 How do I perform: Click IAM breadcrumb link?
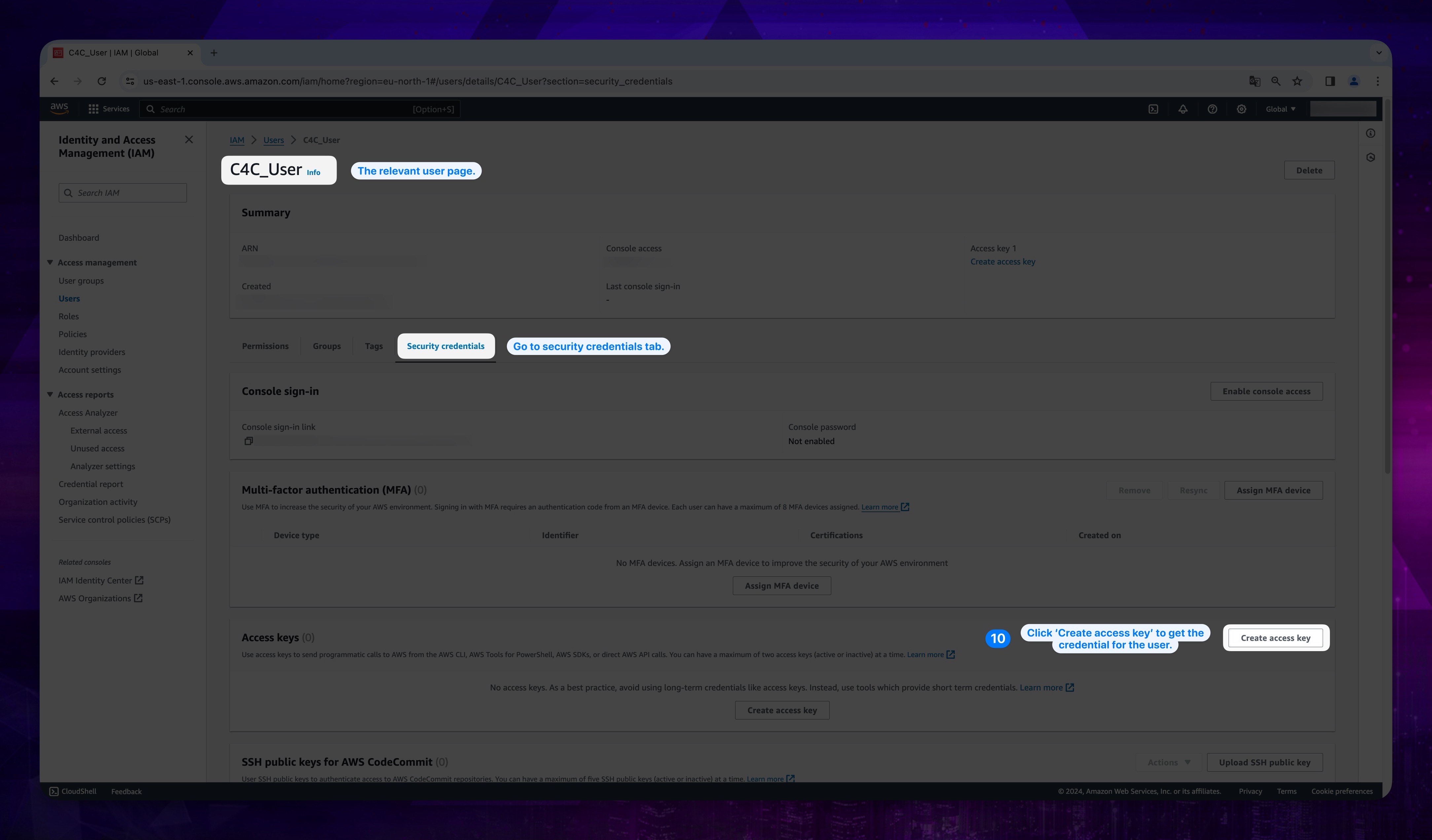coord(237,140)
